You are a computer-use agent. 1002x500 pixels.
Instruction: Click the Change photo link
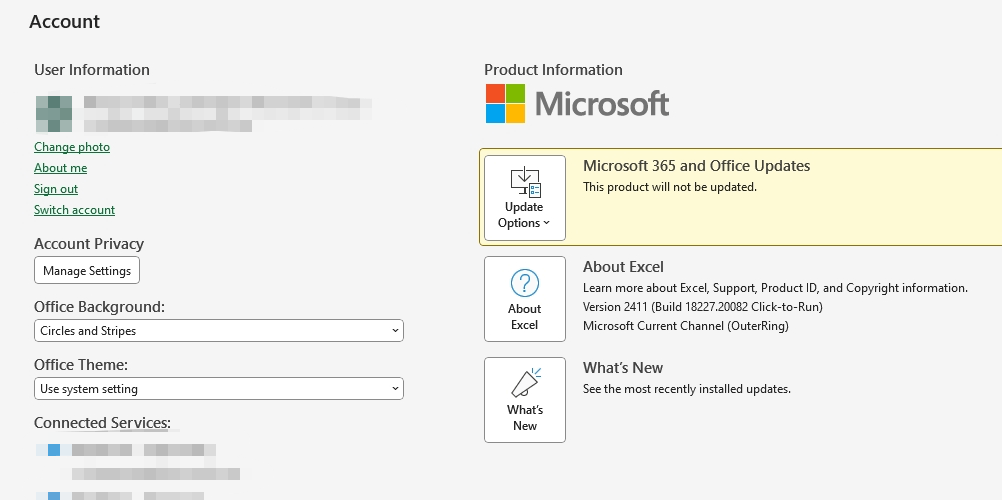(x=72, y=147)
